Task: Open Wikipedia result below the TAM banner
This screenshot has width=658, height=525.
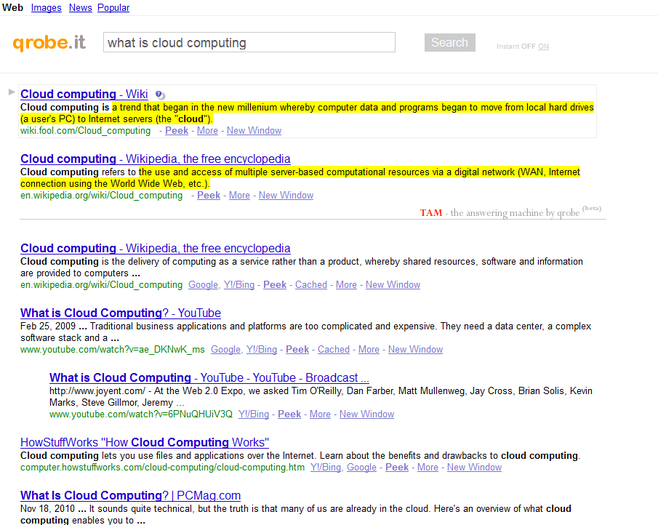Action: [155, 248]
